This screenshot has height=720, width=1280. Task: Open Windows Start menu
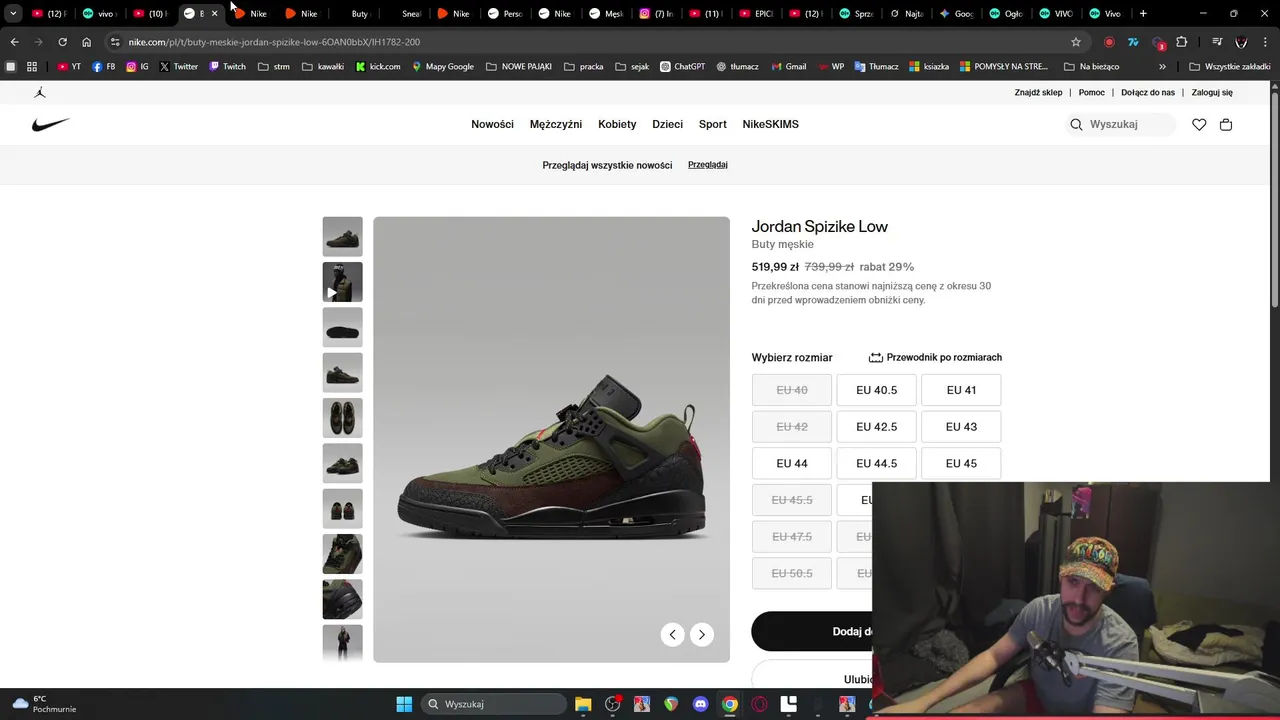(x=404, y=704)
